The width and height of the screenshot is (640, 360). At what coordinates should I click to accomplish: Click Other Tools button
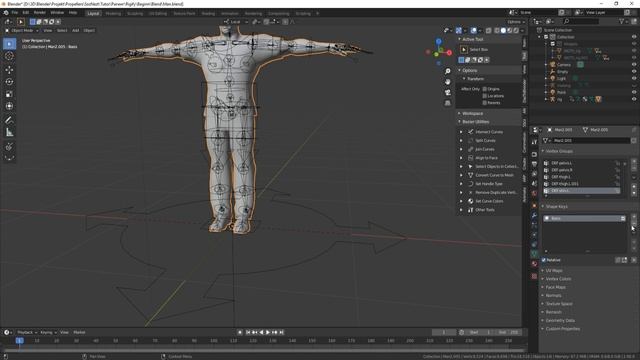485,210
